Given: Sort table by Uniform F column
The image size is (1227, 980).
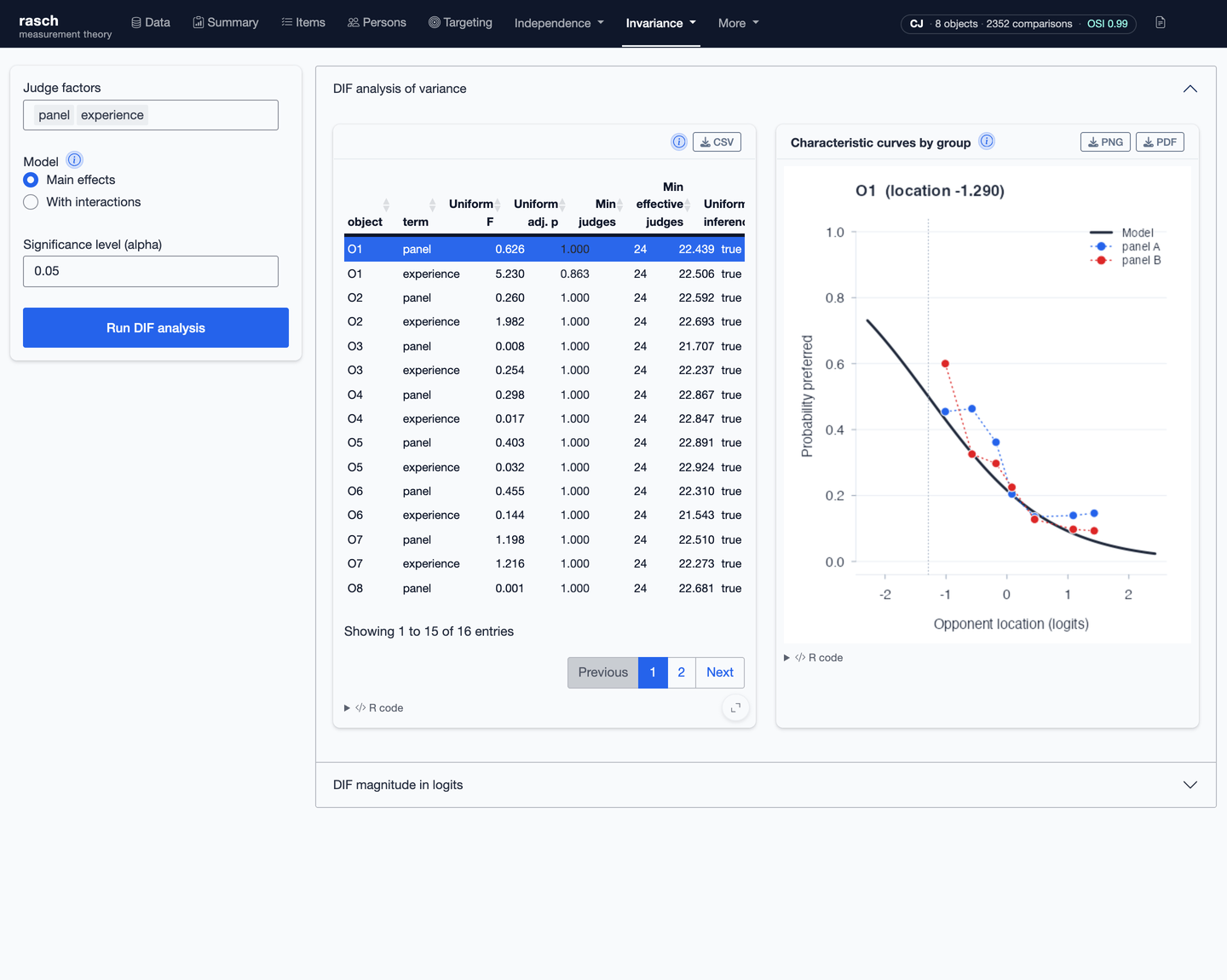Looking at the screenshot, I should [x=473, y=205].
